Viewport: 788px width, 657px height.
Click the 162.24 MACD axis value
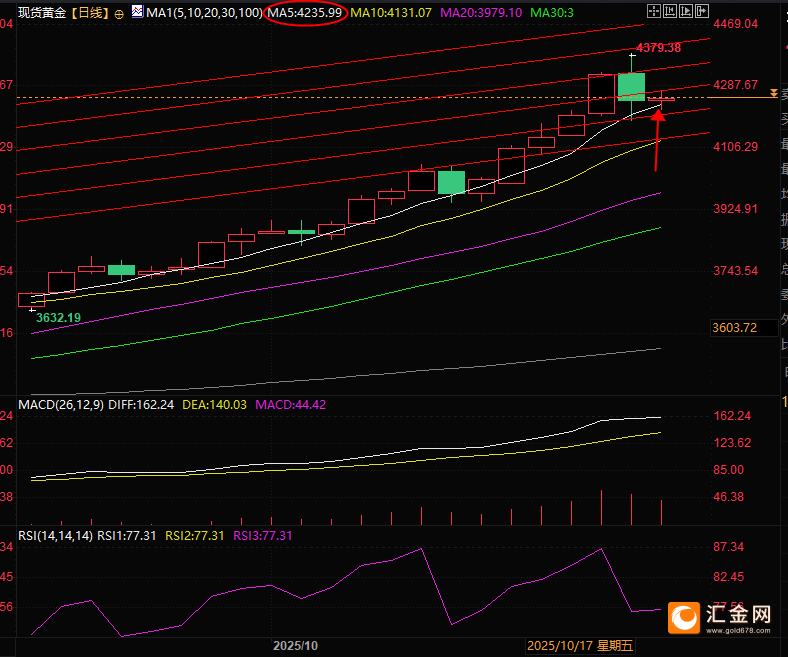click(x=732, y=416)
